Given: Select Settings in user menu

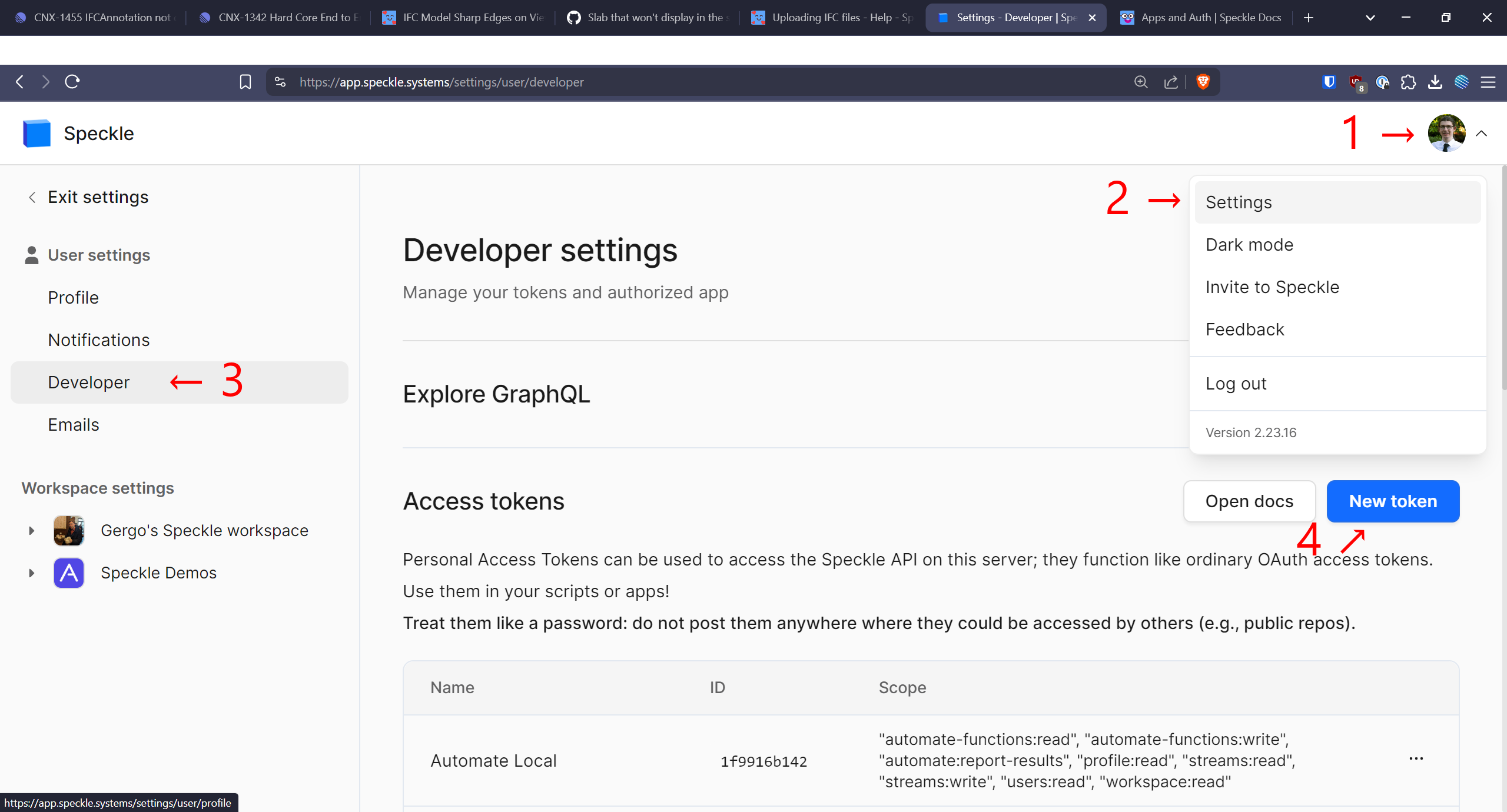Looking at the screenshot, I should [1337, 202].
